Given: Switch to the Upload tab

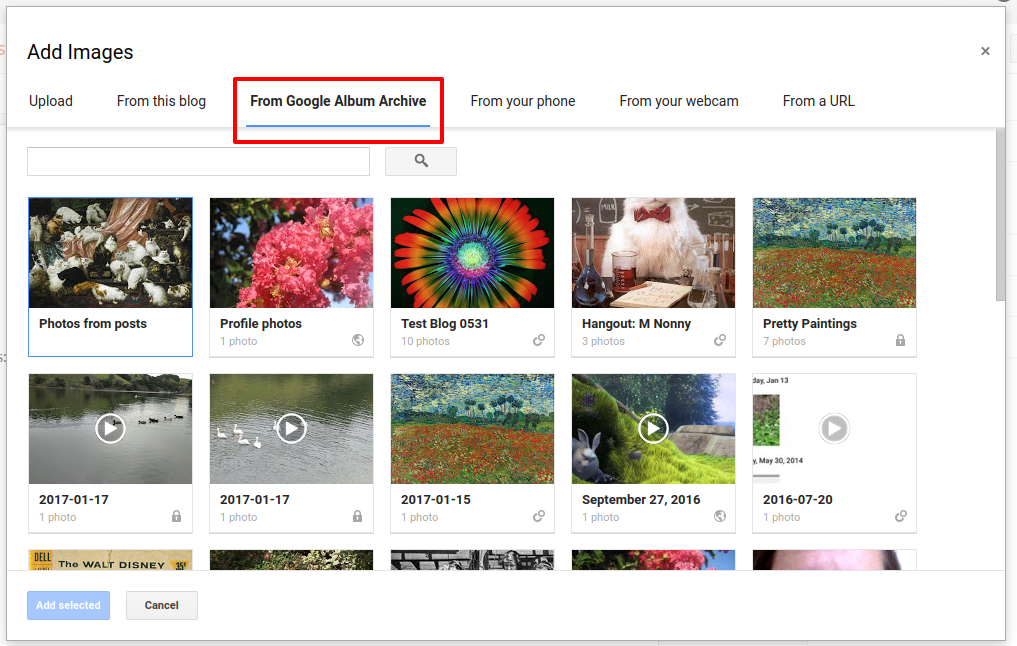Looking at the screenshot, I should tap(50, 101).
